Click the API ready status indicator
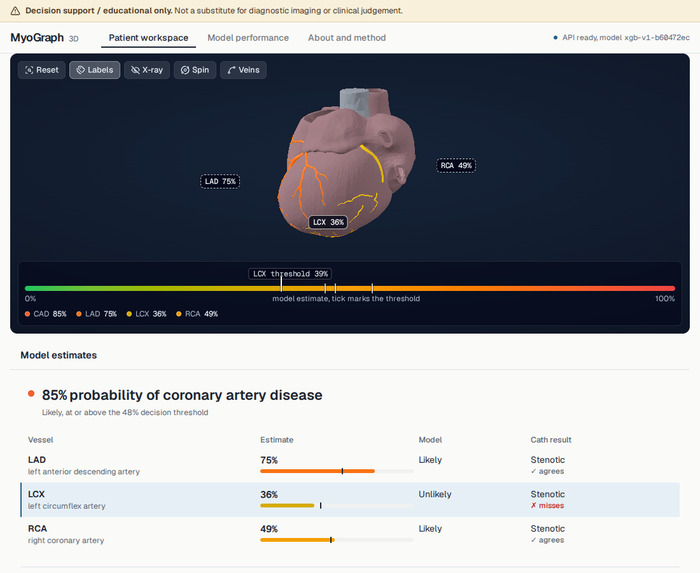Viewport: 700px width, 573px height. [621, 38]
